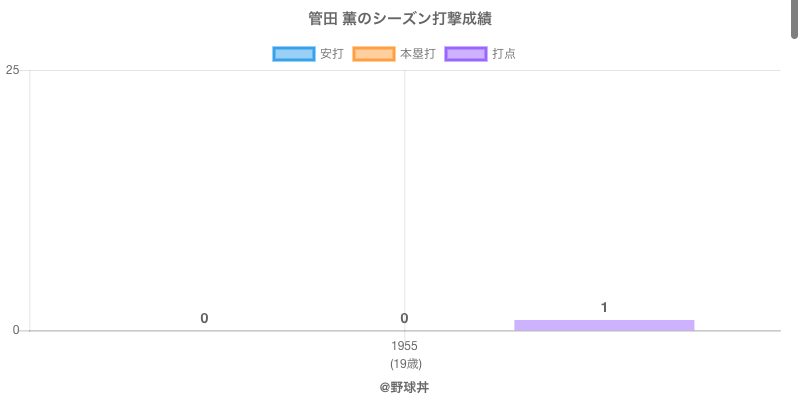800x400 pixels.
Task: Click the 1955 x-axis year label
Action: [404, 346]
